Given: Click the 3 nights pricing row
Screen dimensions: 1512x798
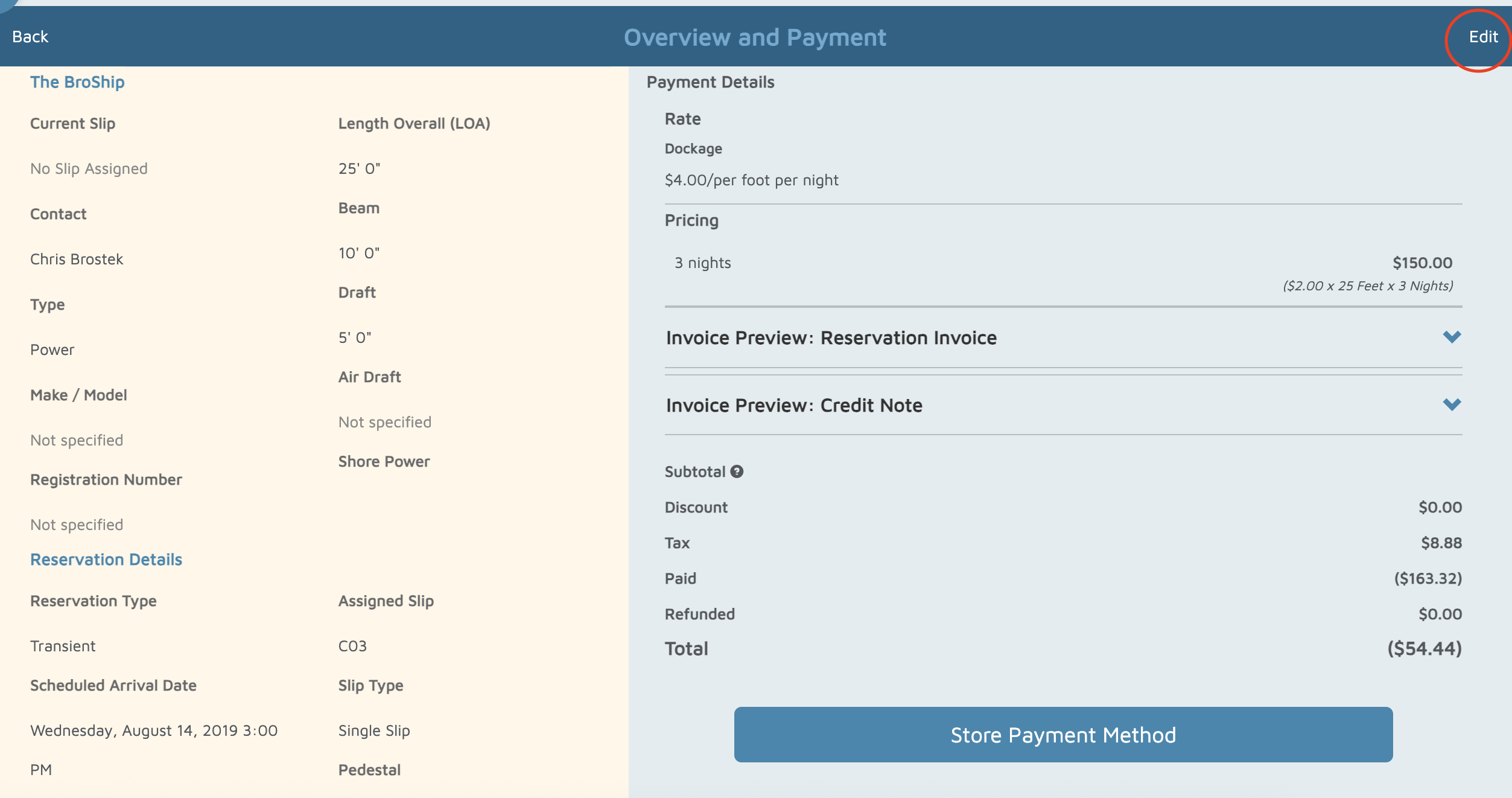Looking at the screenshot, I should [x=702, y=263].
